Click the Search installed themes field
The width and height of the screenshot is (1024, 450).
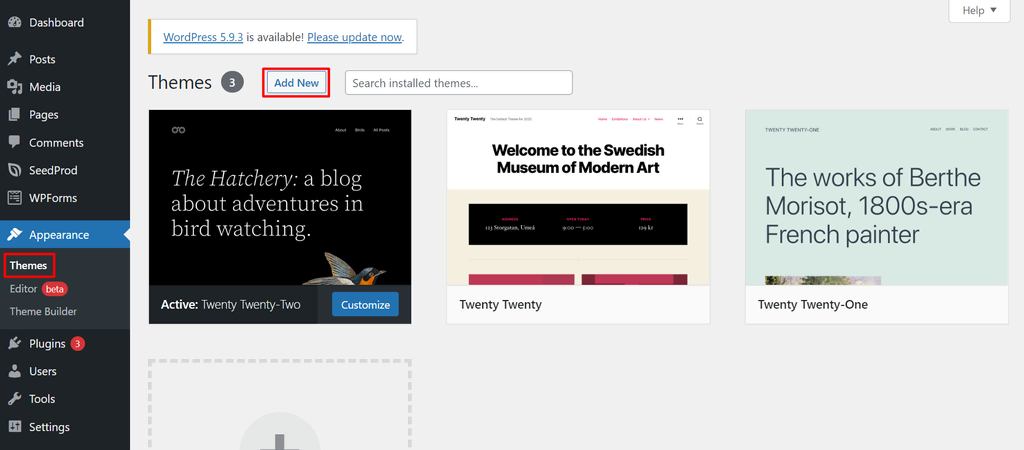458,83
